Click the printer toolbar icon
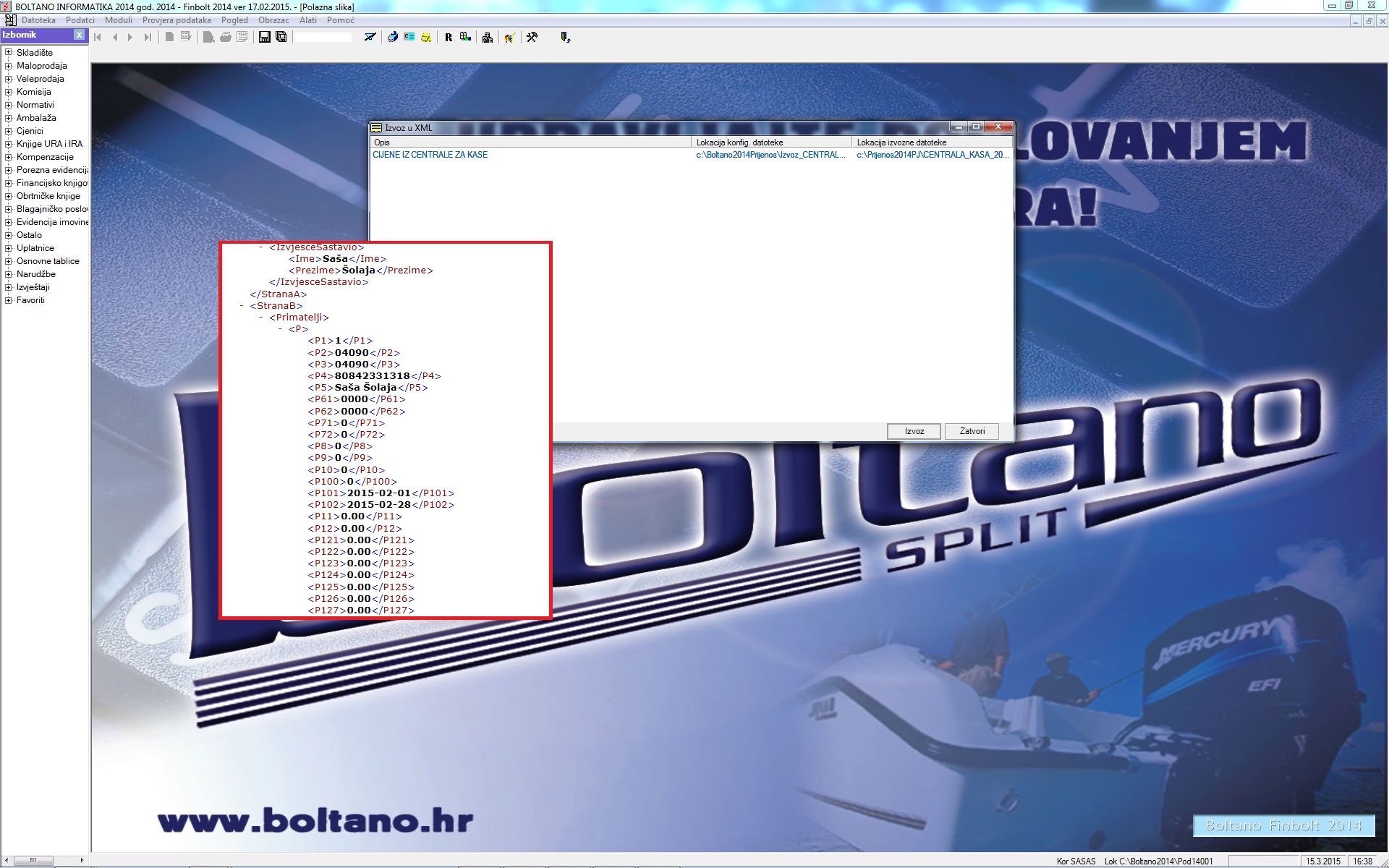1389x868 pixels. point(226,37)
